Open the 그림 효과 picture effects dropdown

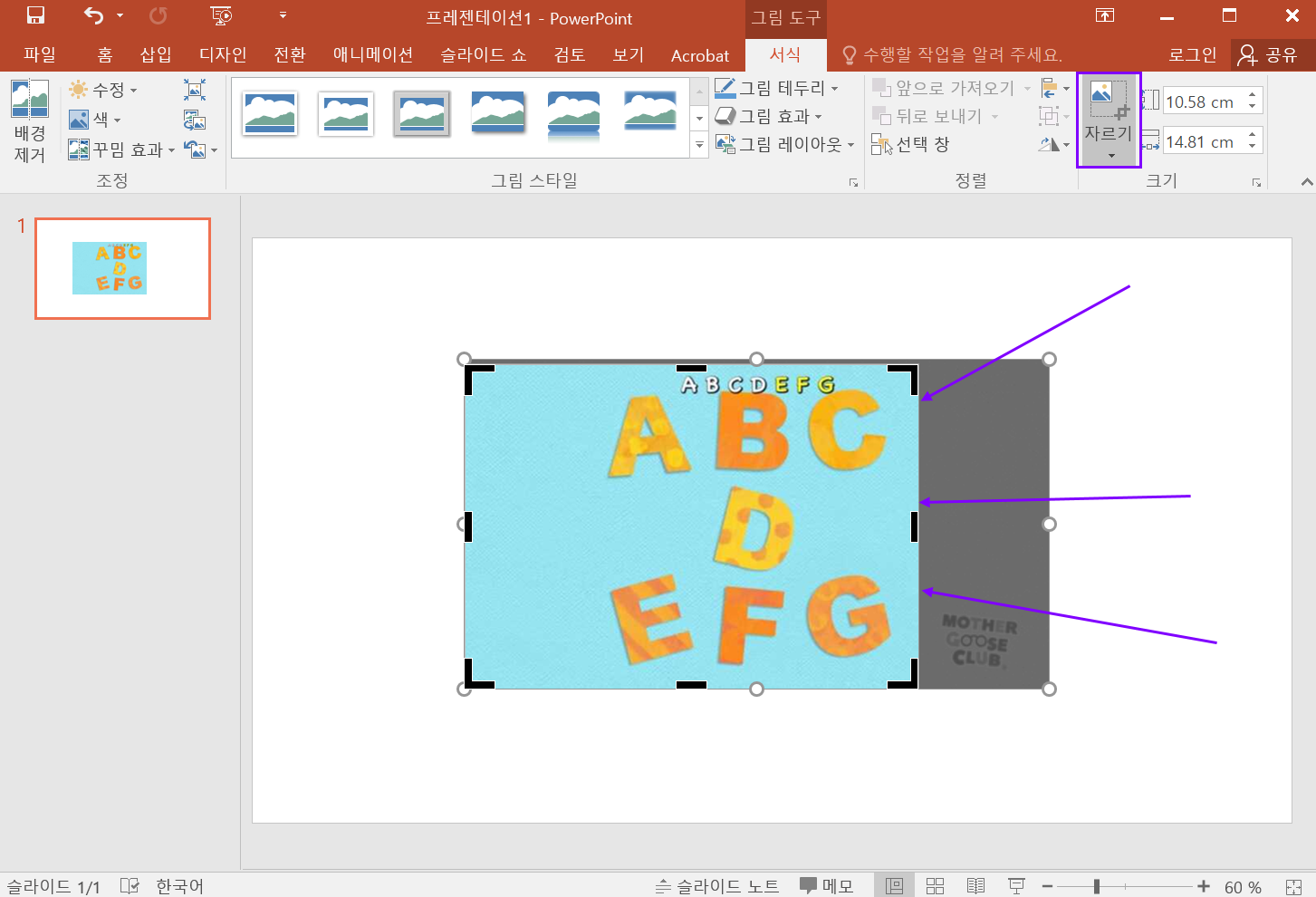pos(768,116)
